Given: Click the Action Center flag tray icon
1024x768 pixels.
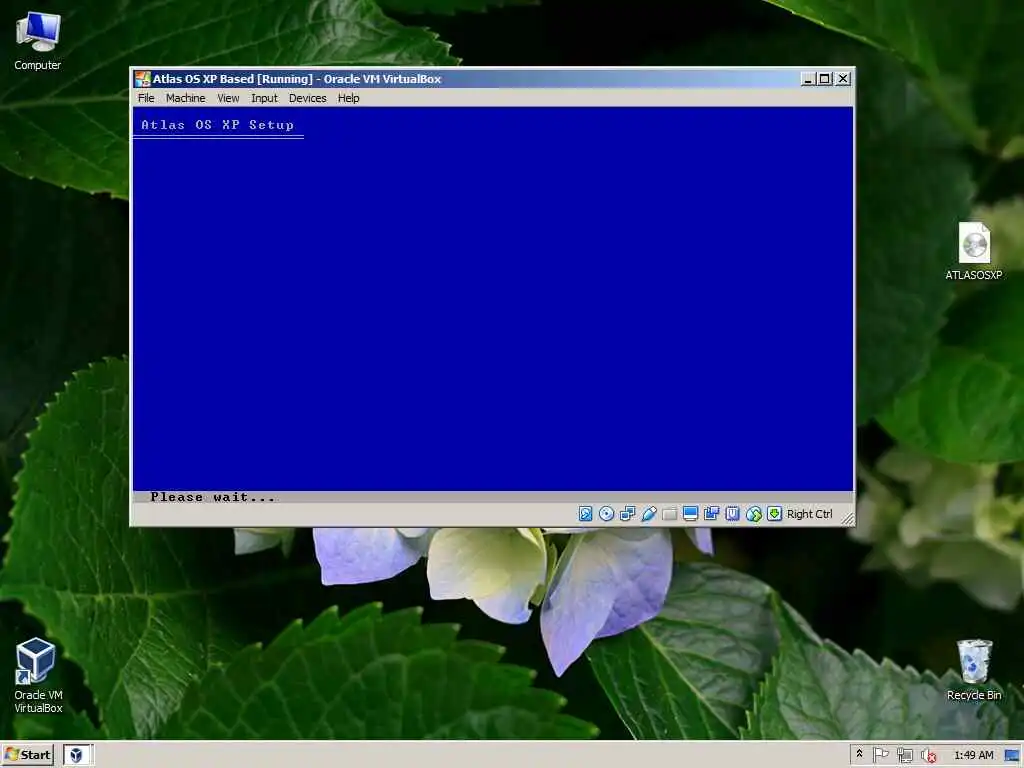Looking at the screenshot, I should coord(880,755).
